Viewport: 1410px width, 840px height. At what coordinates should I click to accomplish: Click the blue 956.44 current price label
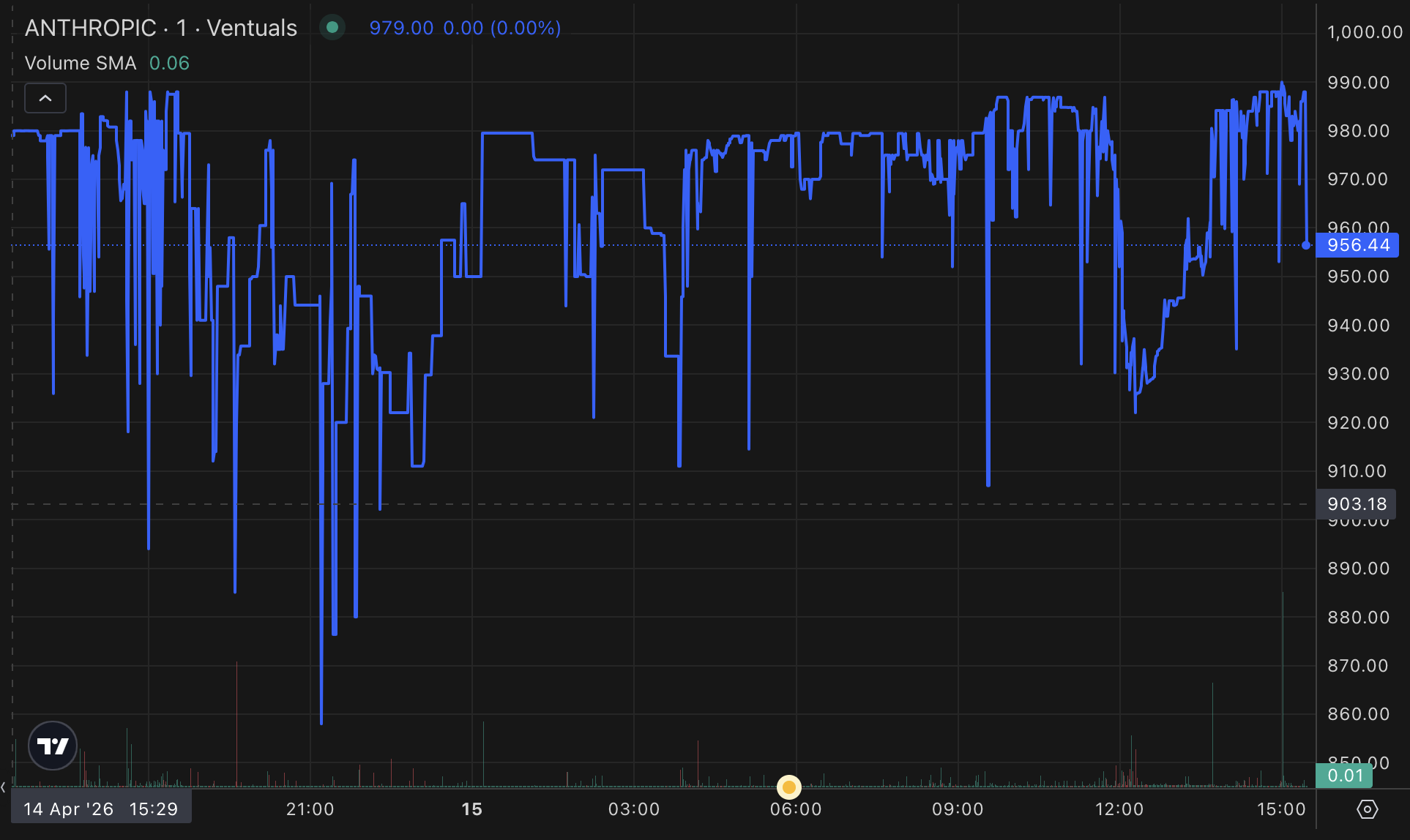(x=1357, y=245)
